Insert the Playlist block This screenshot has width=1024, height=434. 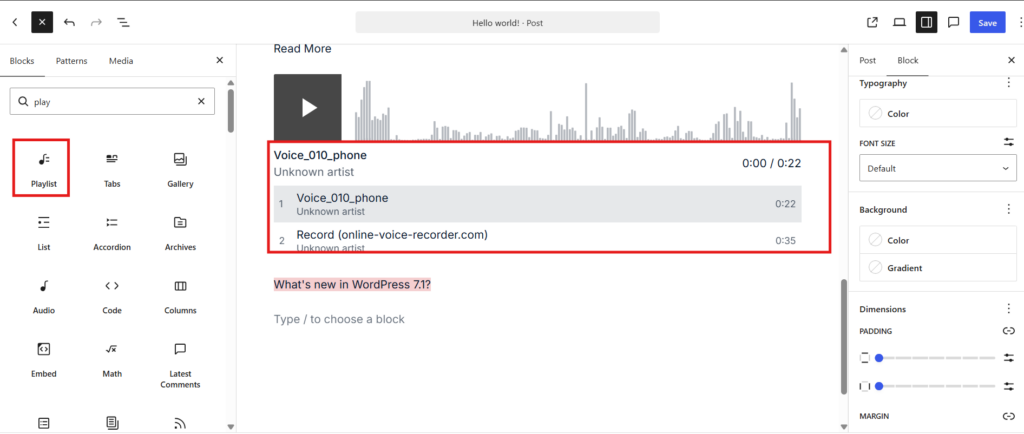[44, 168]
